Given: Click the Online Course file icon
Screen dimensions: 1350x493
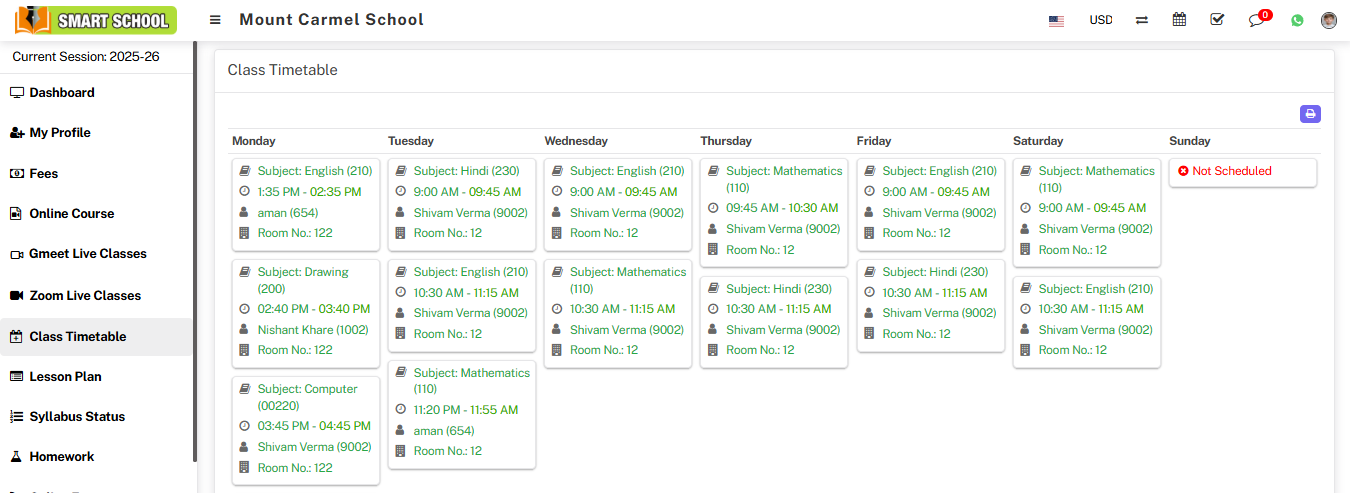Looking at the screenshot, I should coord(16,214).
